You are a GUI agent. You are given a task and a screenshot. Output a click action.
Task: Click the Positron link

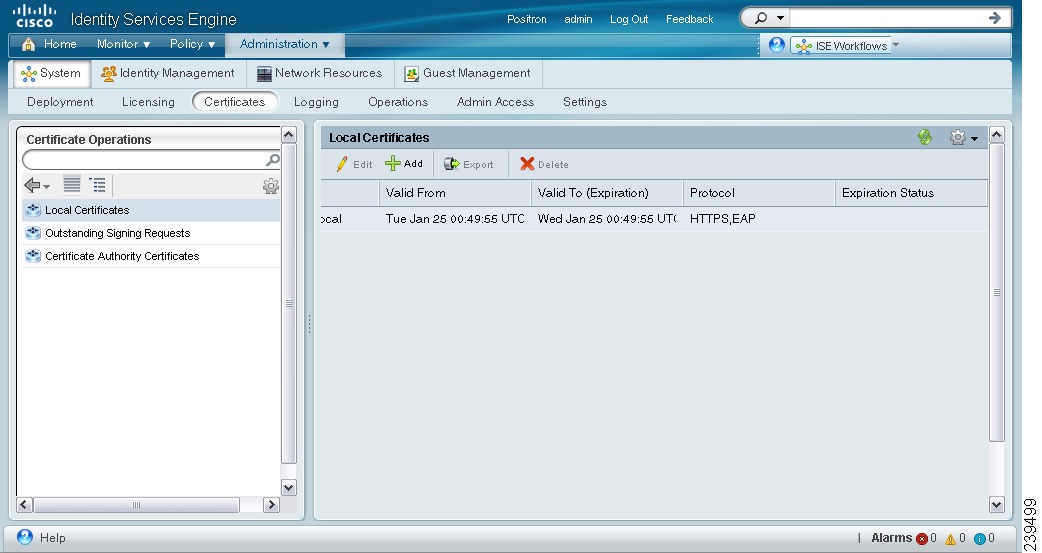click(526, 19)
